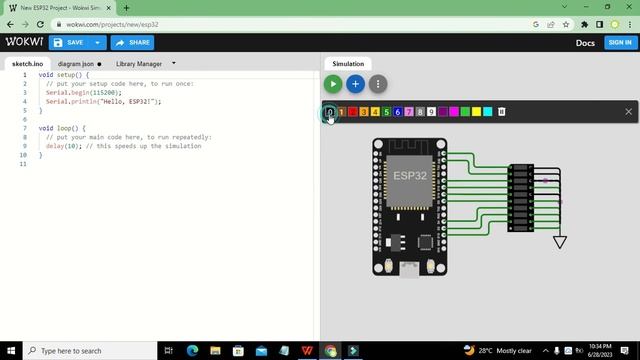640x360 pixels.
Task: Open the Docs link
Action: (x=585, y=43)
